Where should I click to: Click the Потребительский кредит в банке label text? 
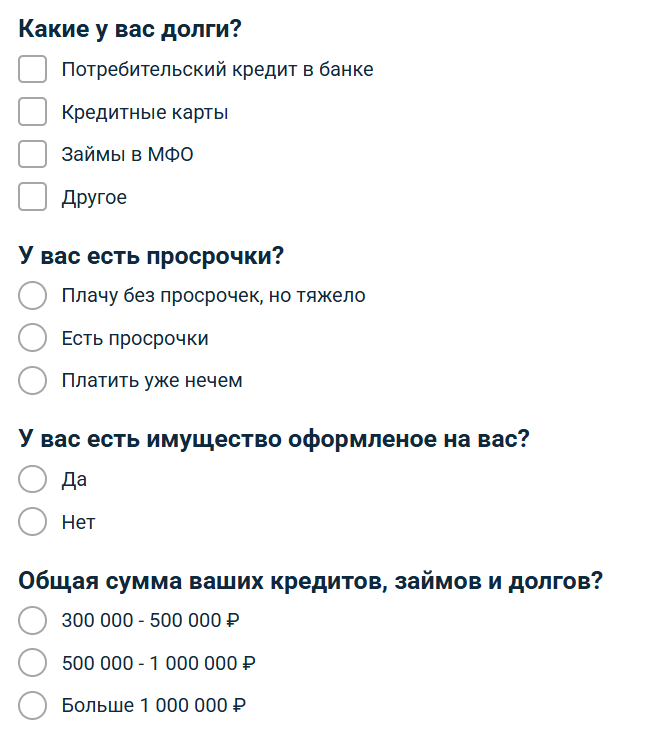(x=217, y=69)
